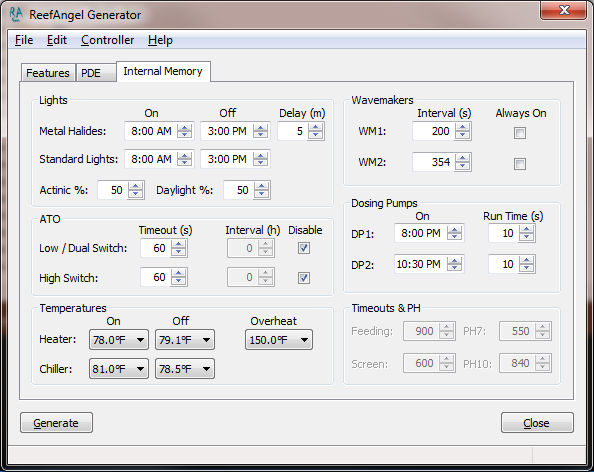Increase Low / Dual Switch timeout

178,244
